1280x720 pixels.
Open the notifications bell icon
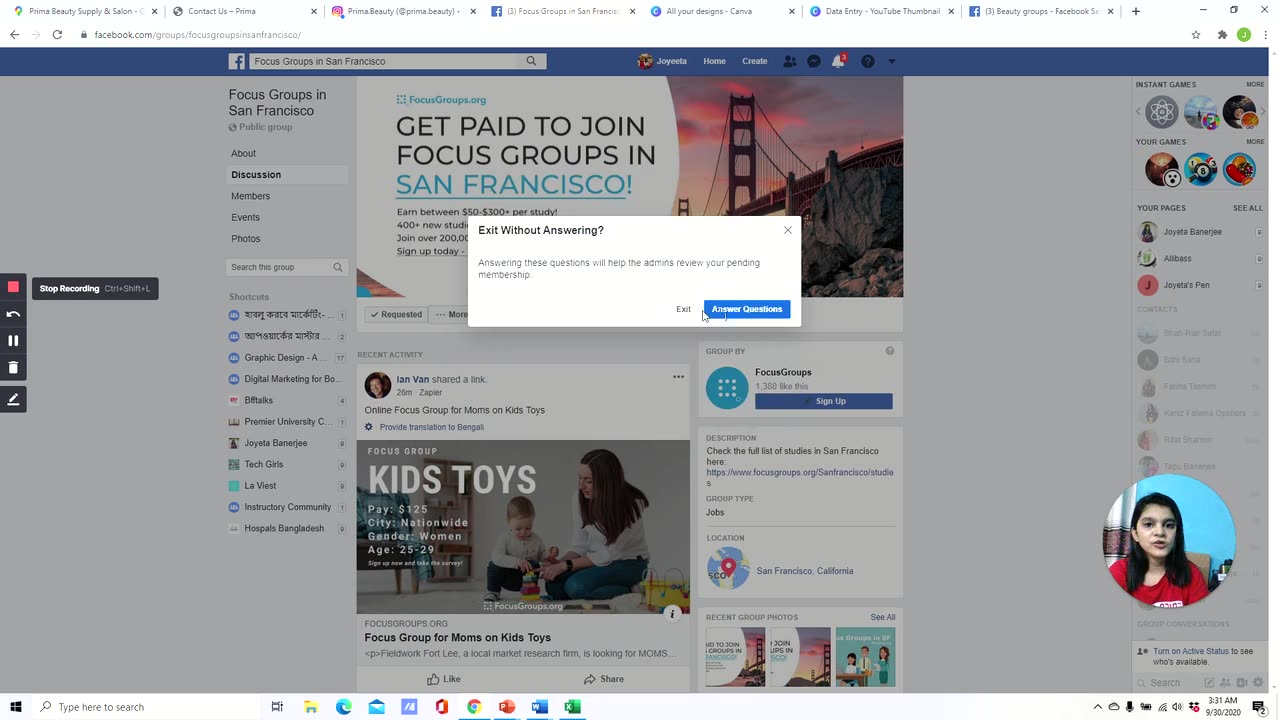pos(838,61)
